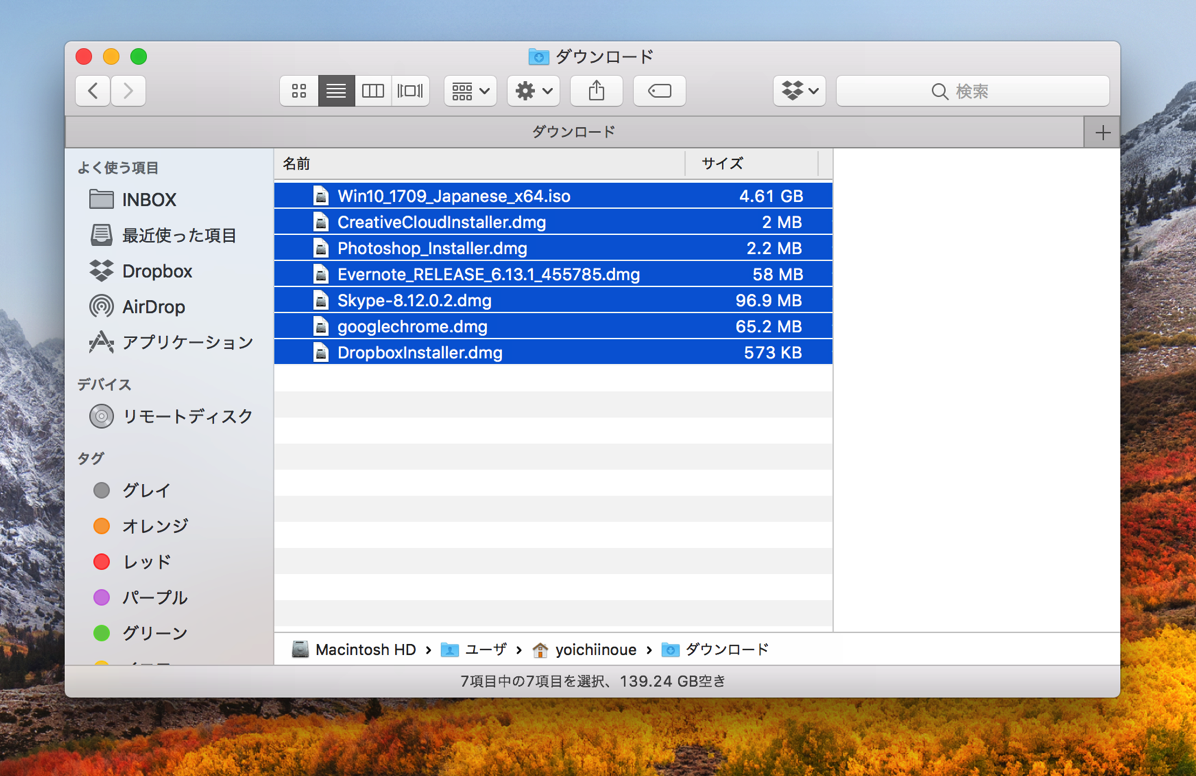Click the 65.2 MB size cell
Viewport: 1196px width, 776px height.
click(769, 327)
